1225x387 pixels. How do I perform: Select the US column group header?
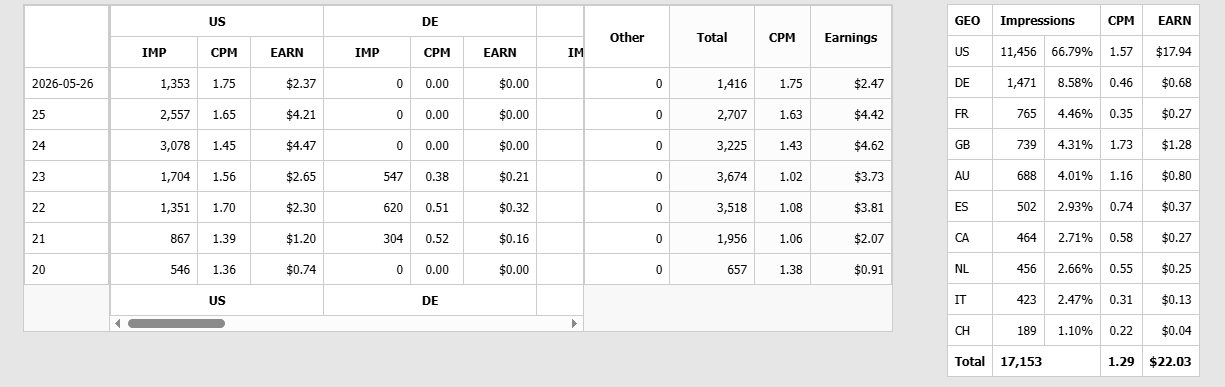[217, 21]
